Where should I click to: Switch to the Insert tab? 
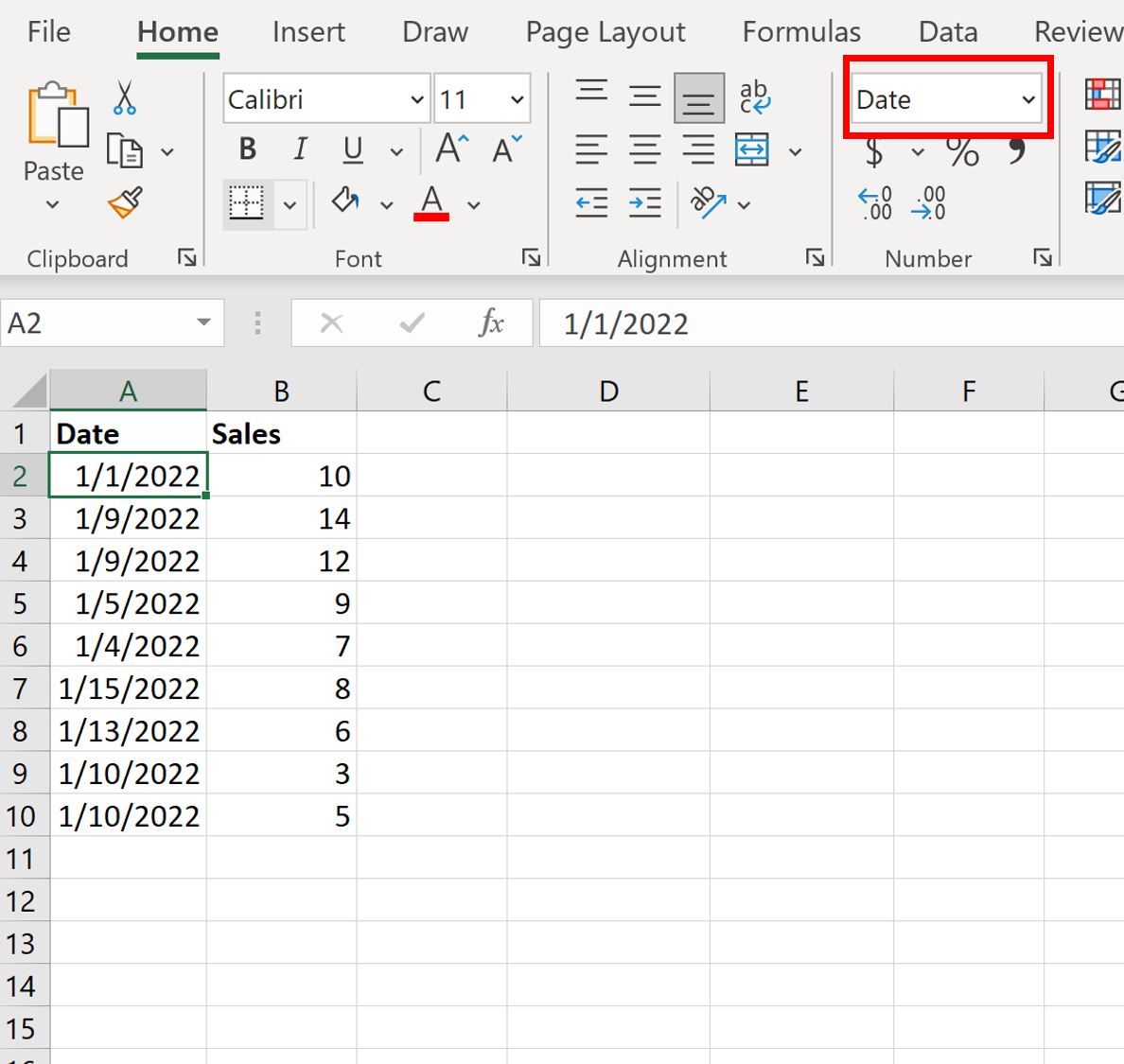(308, 32)
